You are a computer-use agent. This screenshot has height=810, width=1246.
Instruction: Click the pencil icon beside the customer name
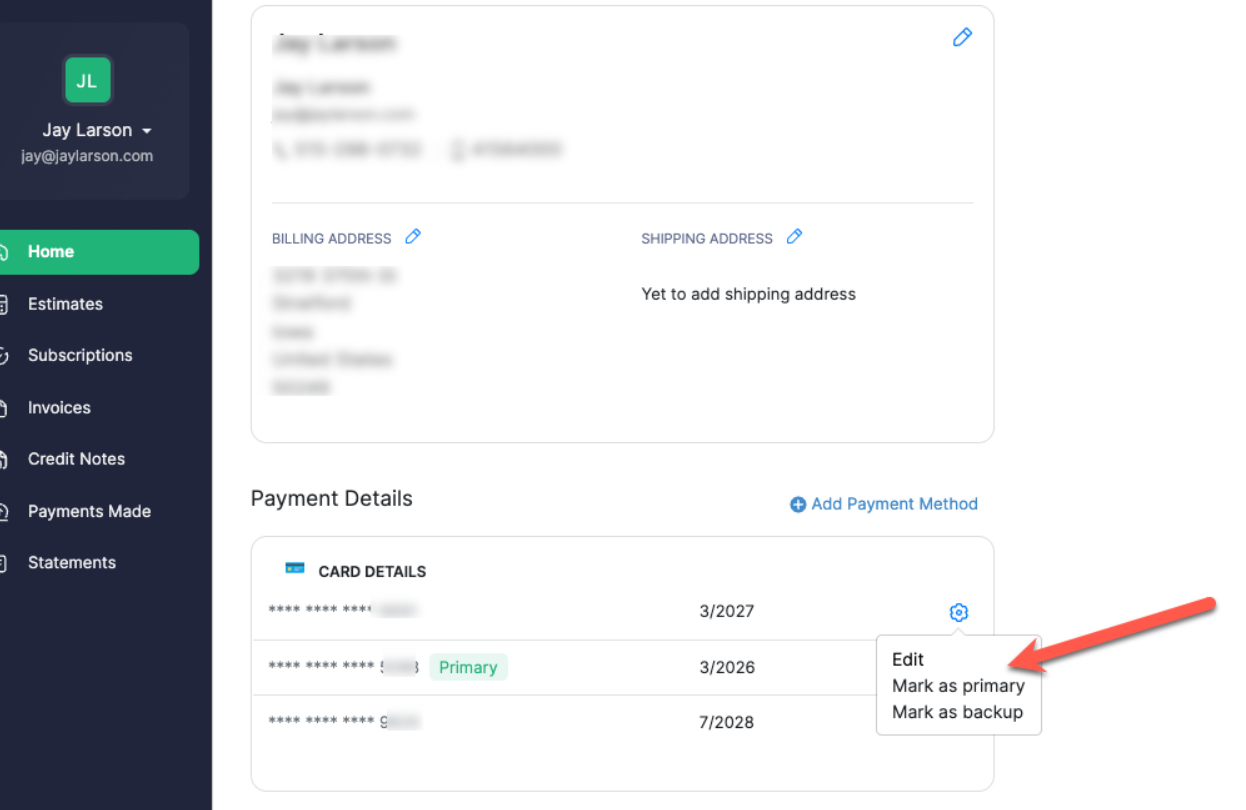coord(962,37)
